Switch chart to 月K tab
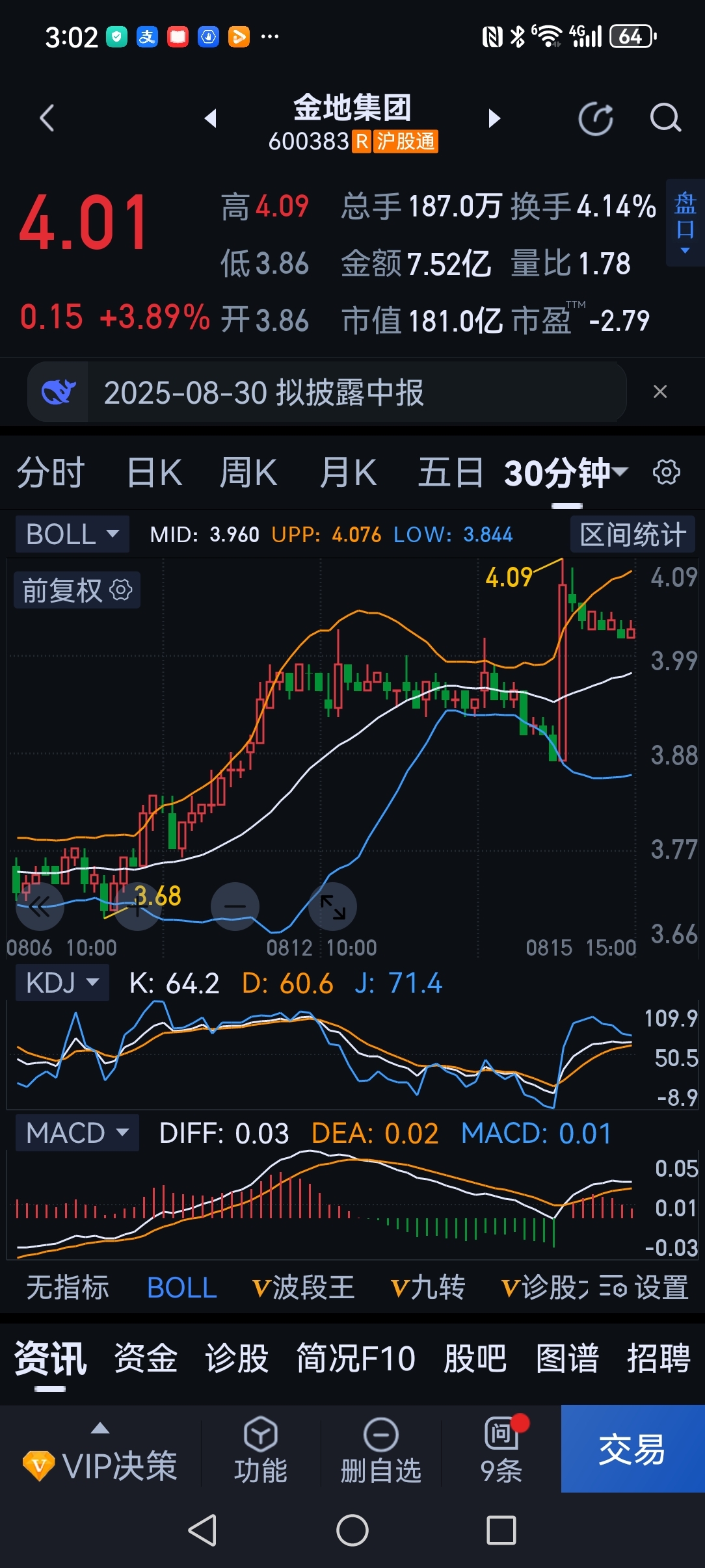Screen dimensions: 705x1568 (x=348, y=472)
